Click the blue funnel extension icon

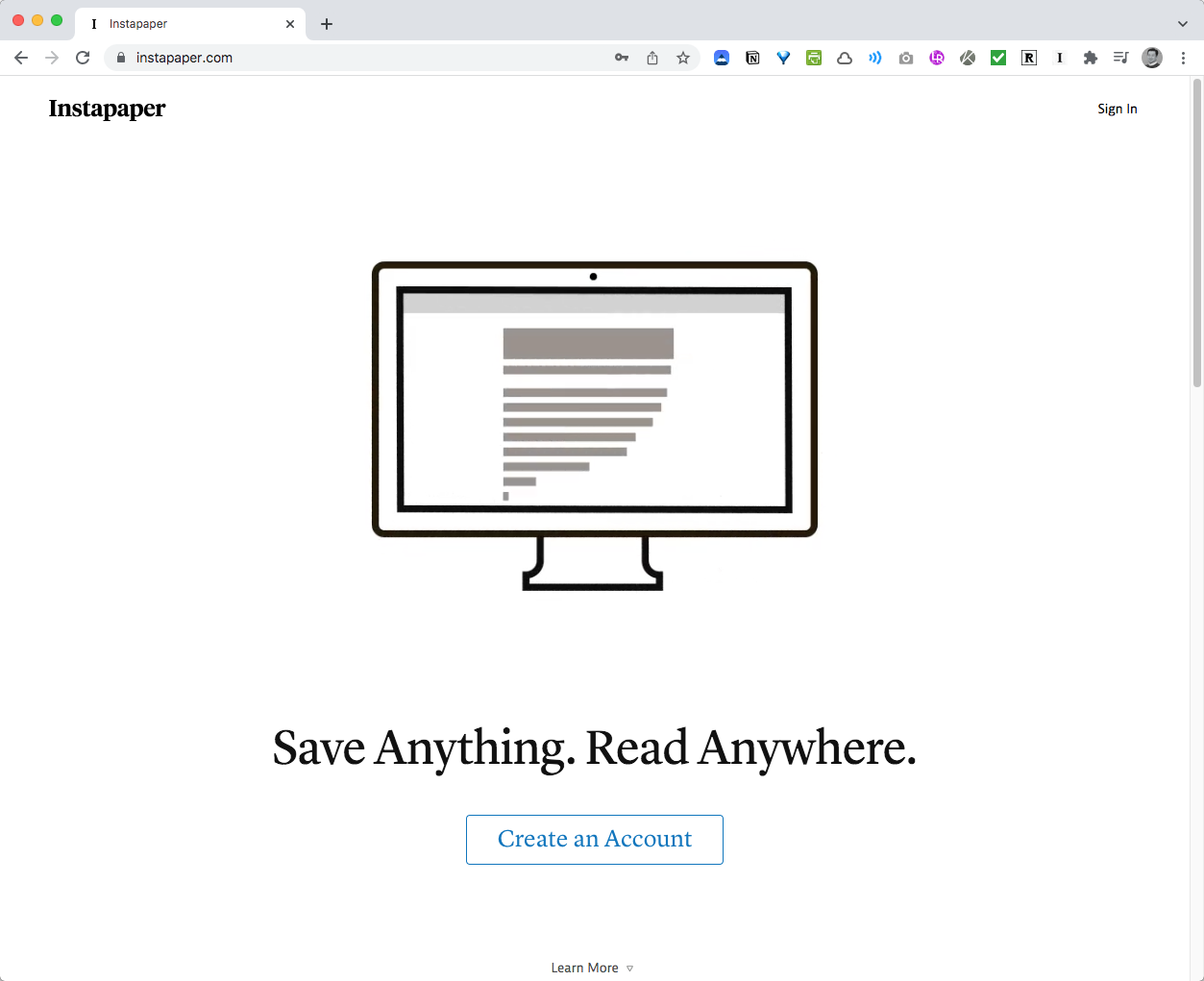click(x=783, y=58)
